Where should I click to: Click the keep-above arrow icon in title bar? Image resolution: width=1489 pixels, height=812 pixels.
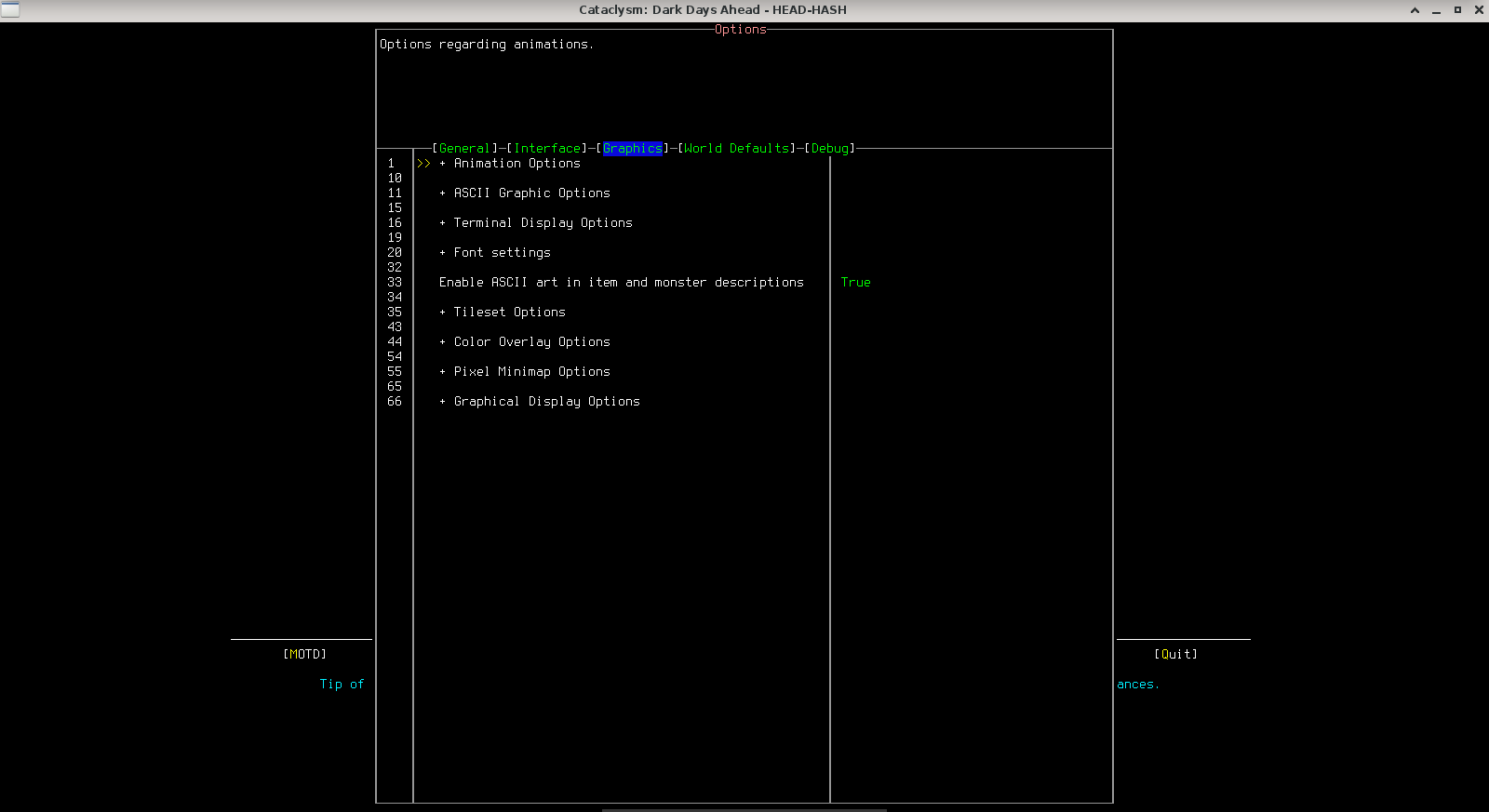(1415, 10)
